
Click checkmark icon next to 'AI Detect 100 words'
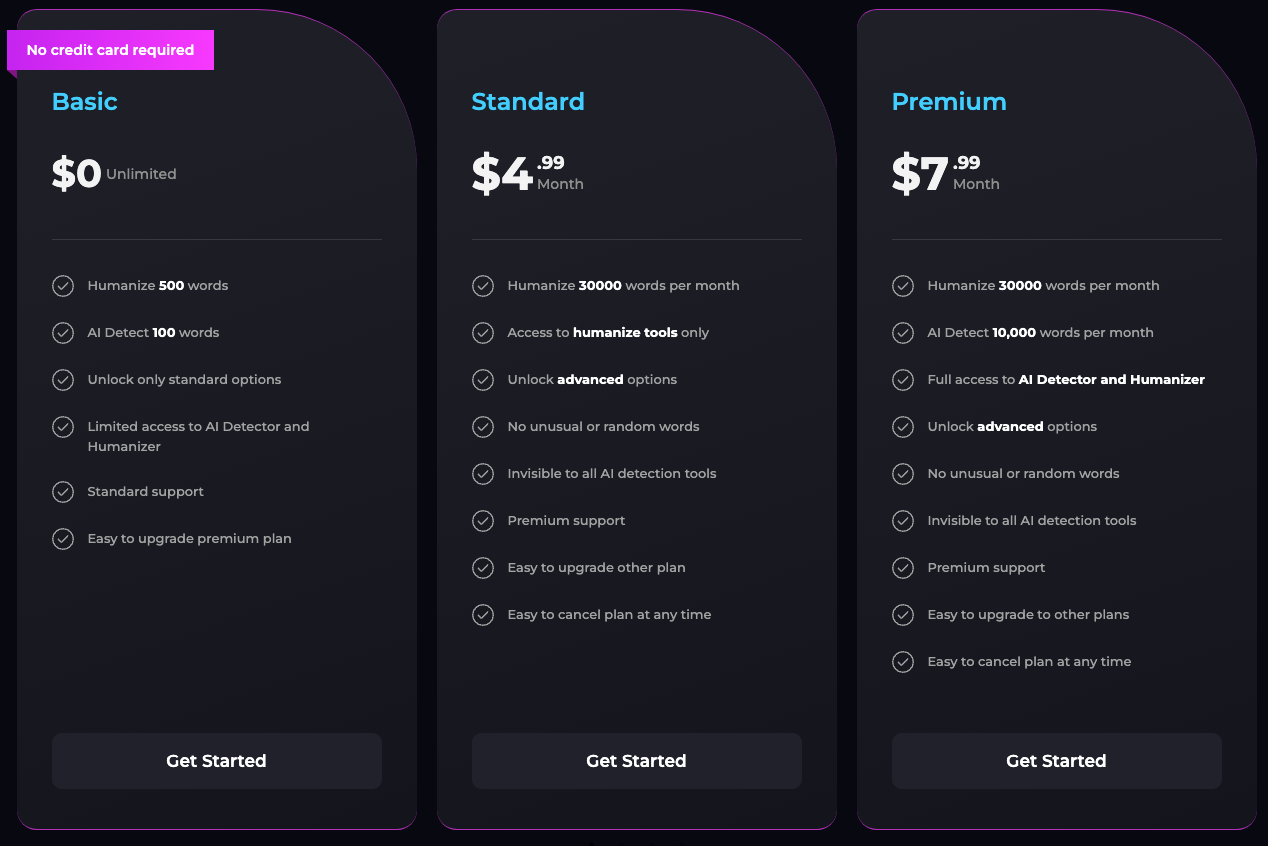63,333
